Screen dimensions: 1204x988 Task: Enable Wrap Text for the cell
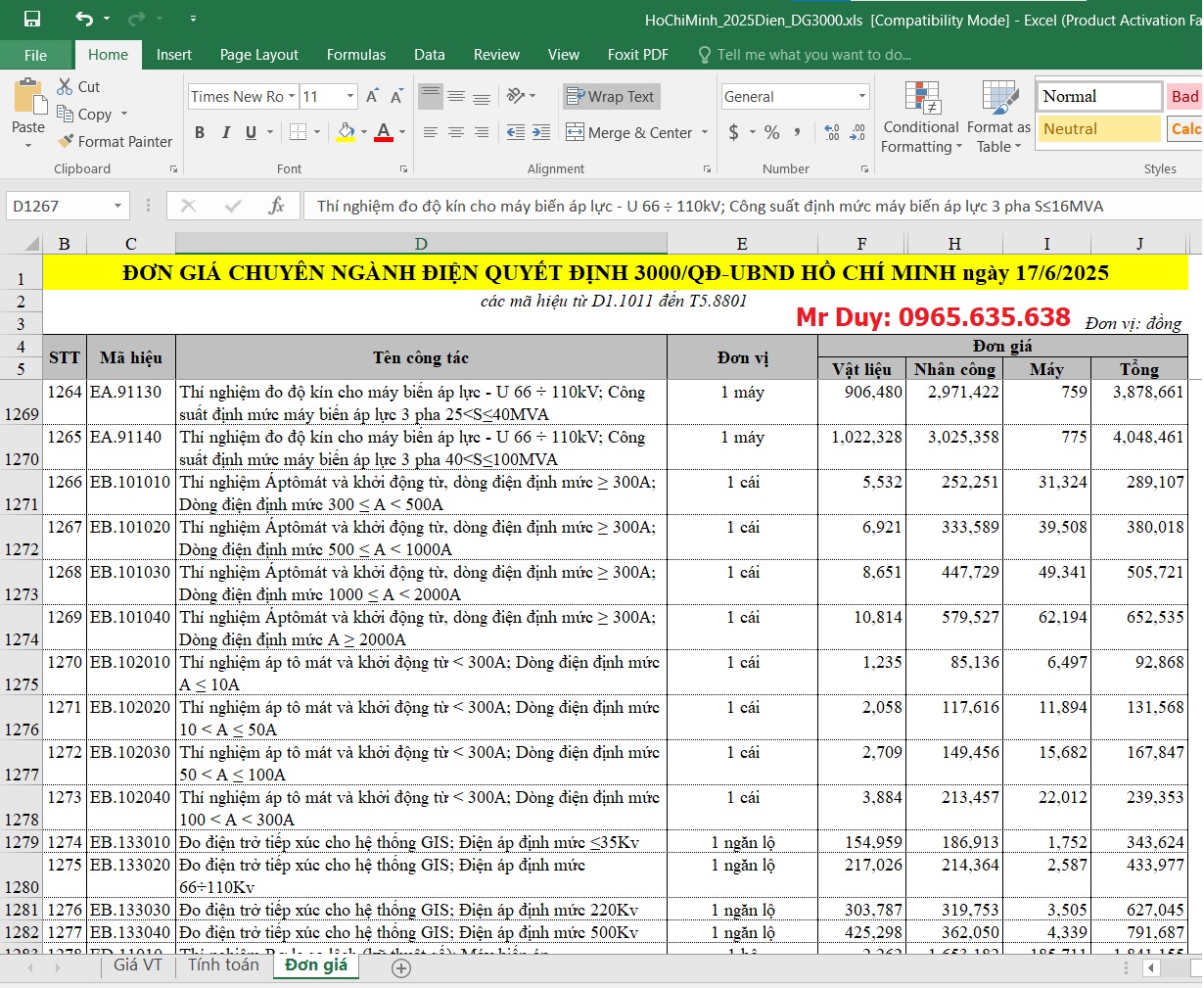coord(611,97)
